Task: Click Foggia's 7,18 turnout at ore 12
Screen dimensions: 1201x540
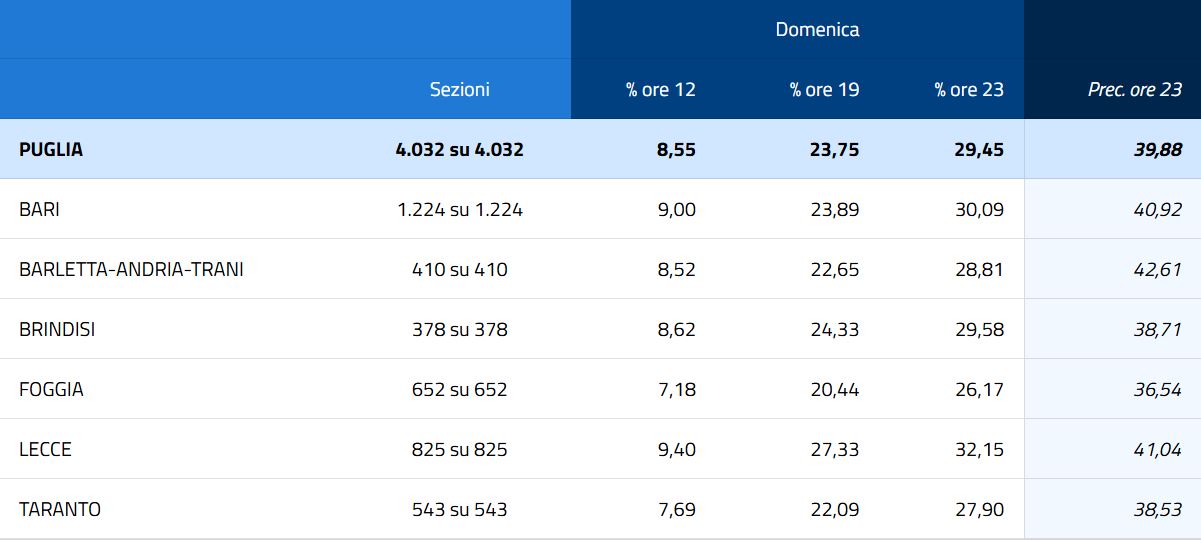Action: coord(676,389)
